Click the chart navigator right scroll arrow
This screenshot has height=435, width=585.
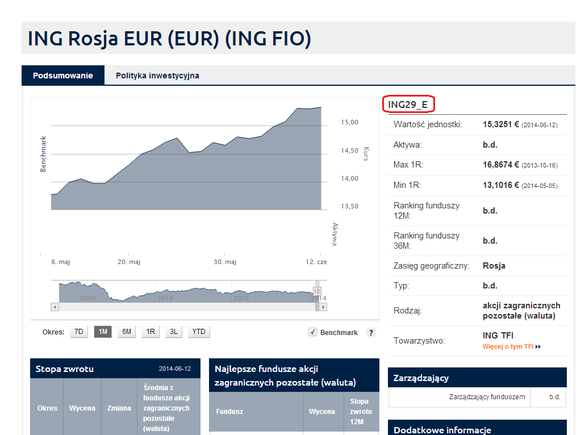[323, 307]
